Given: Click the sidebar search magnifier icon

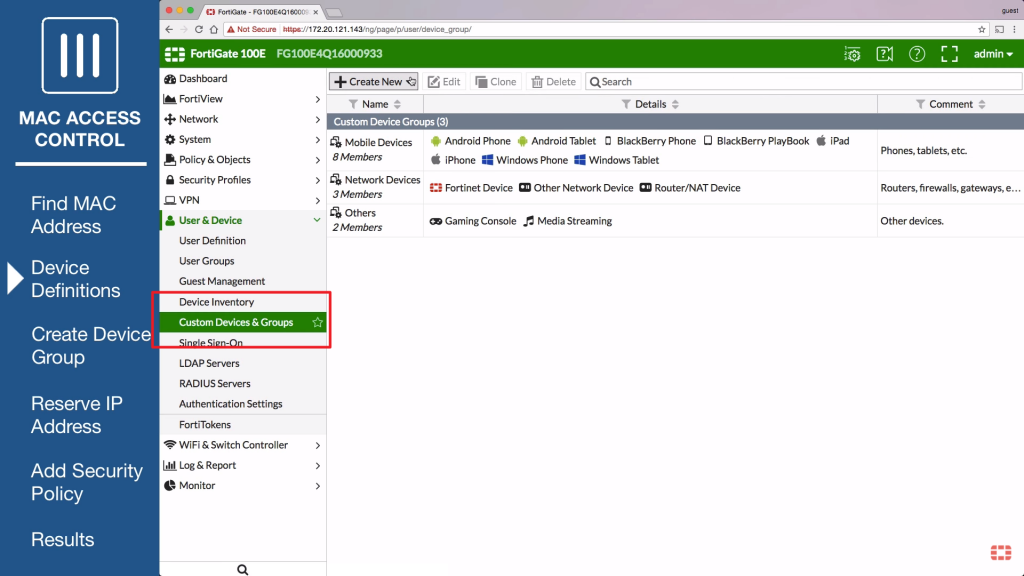Looking at the screenshot, I should [x=242, y=569].
